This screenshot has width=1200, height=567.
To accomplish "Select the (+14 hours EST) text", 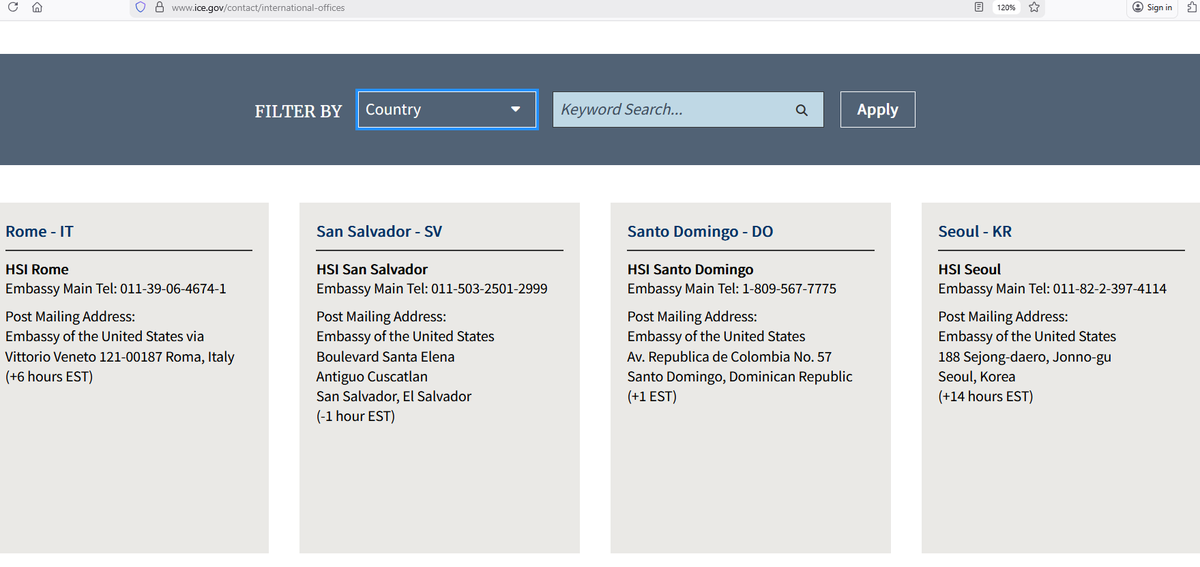I will pyautogui.click(x=985, y=397).
